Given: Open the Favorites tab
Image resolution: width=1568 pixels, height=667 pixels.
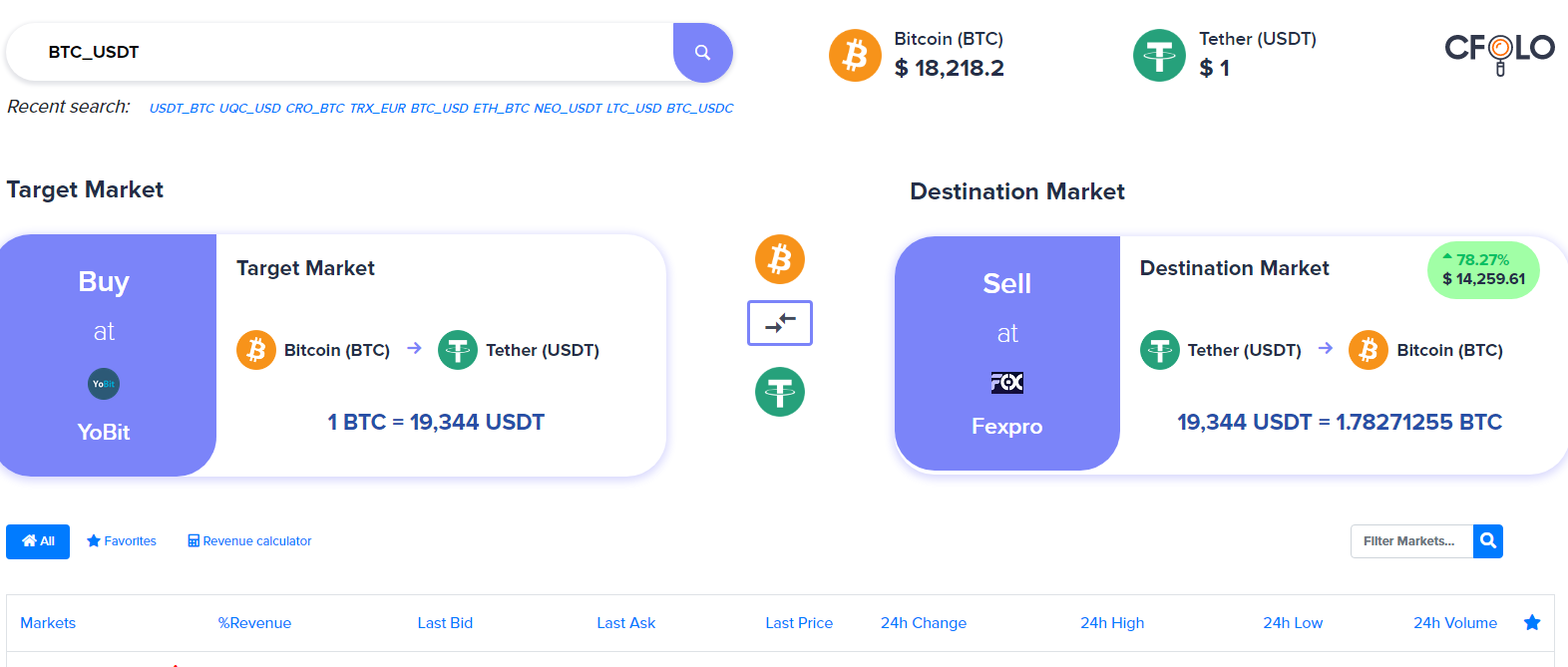Looking at the screenshot, I should [x=122, y=541].
